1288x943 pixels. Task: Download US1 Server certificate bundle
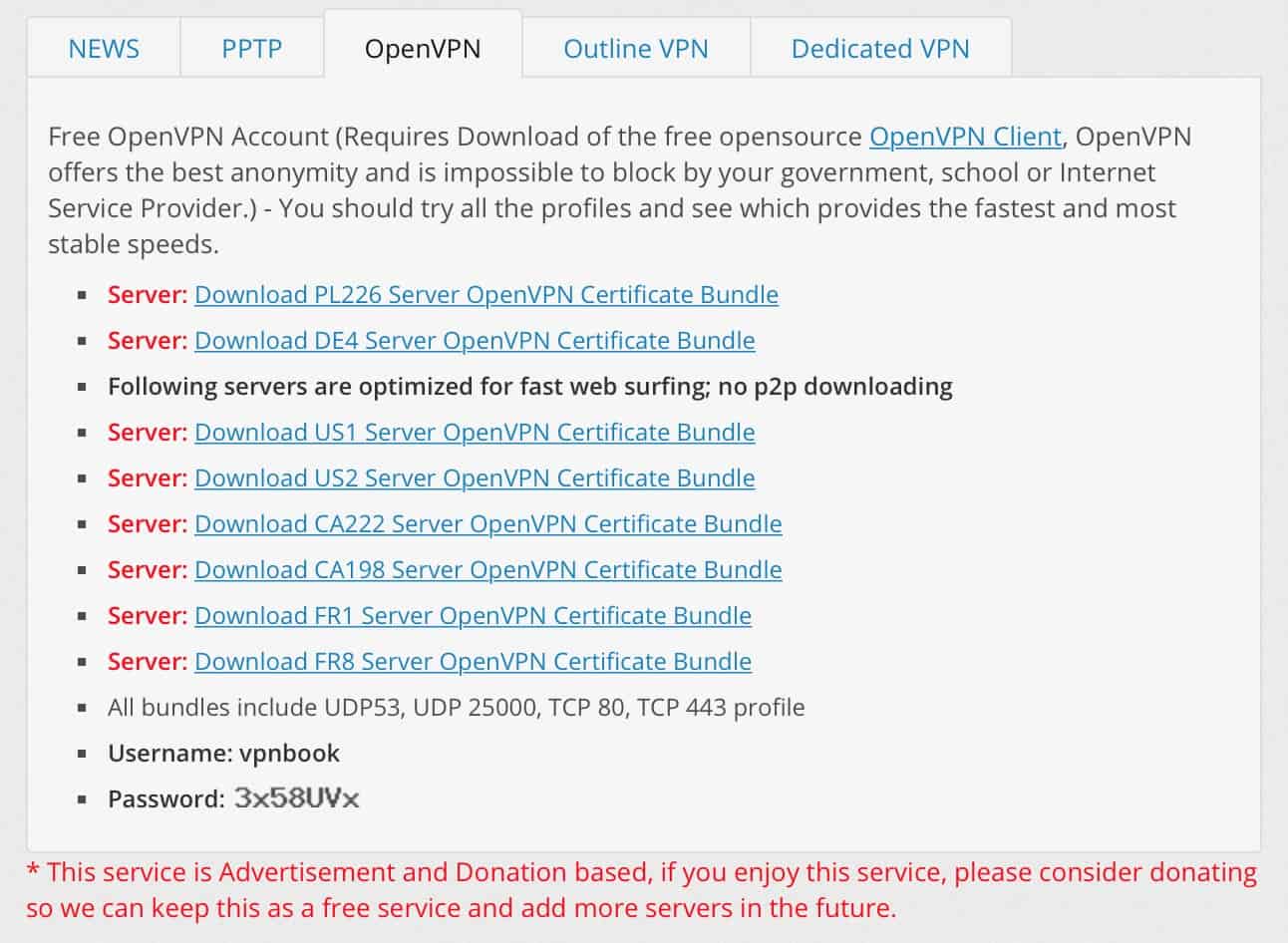(x=475, y=433)
